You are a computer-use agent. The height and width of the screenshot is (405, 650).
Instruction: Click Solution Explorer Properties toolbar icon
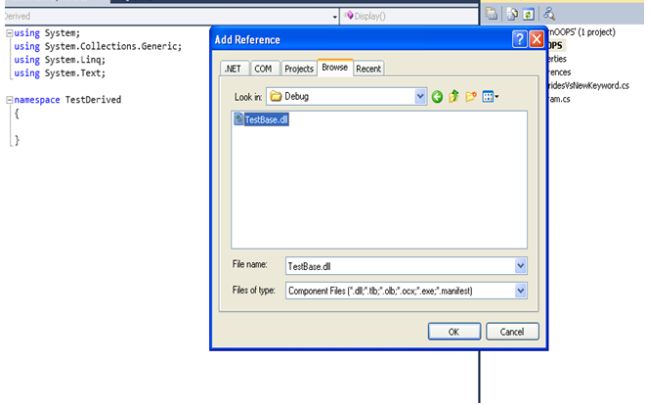click(492, 14)
